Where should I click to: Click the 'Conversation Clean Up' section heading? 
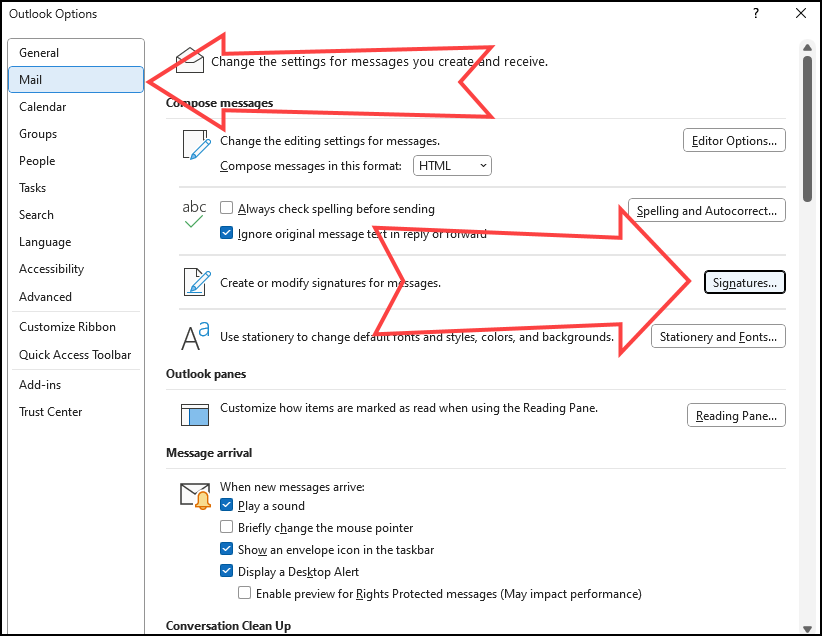point(229,626)
